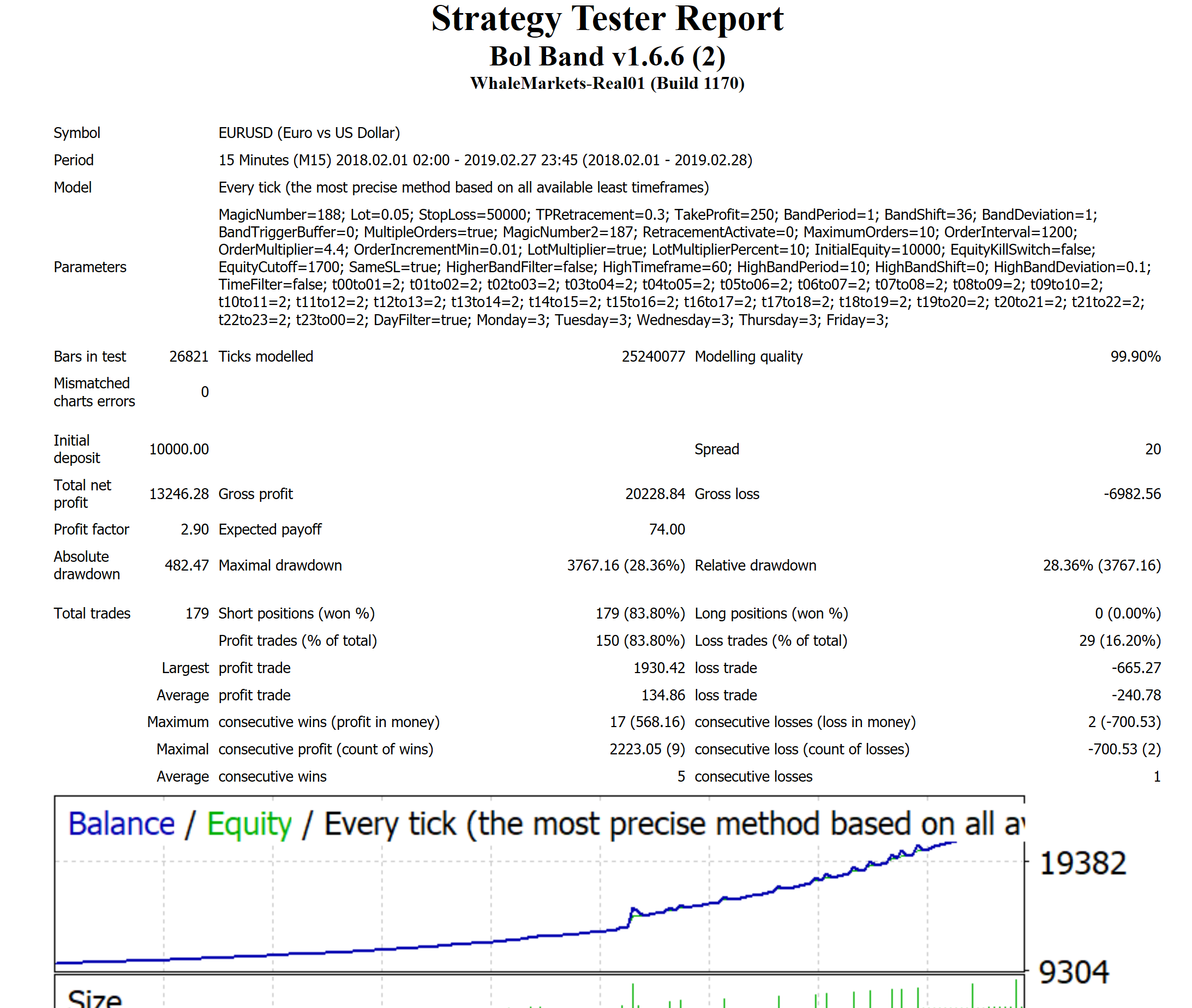1192x1008 pixels.
Task: Click the "Profit factor" label
Action: pyautogui.click(x=92, y=530)
